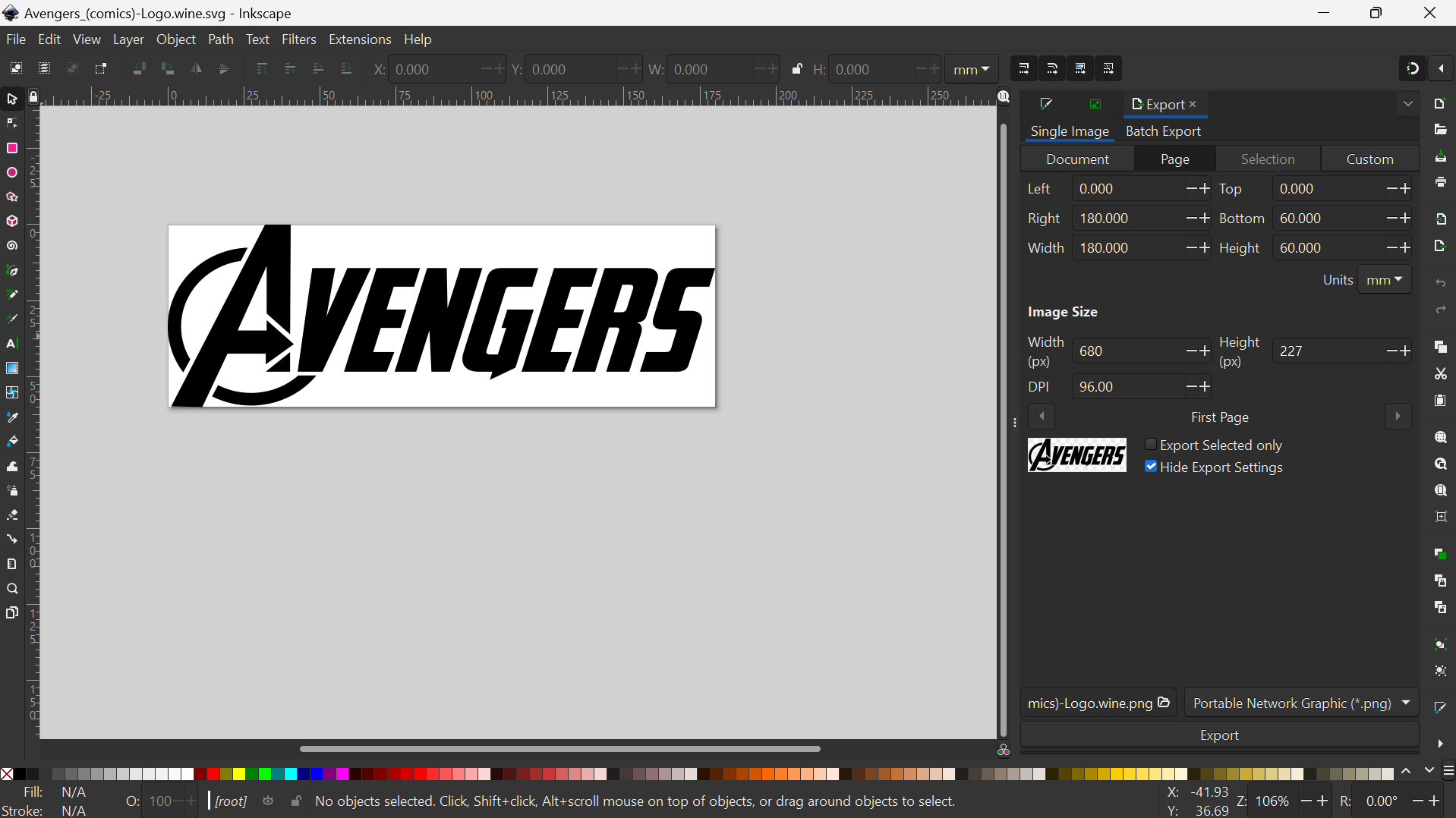Image resolution: width=1456 pixels, height=818 pixels.
Task: Open the Filters menu
Action: click(x=298, y=39)
